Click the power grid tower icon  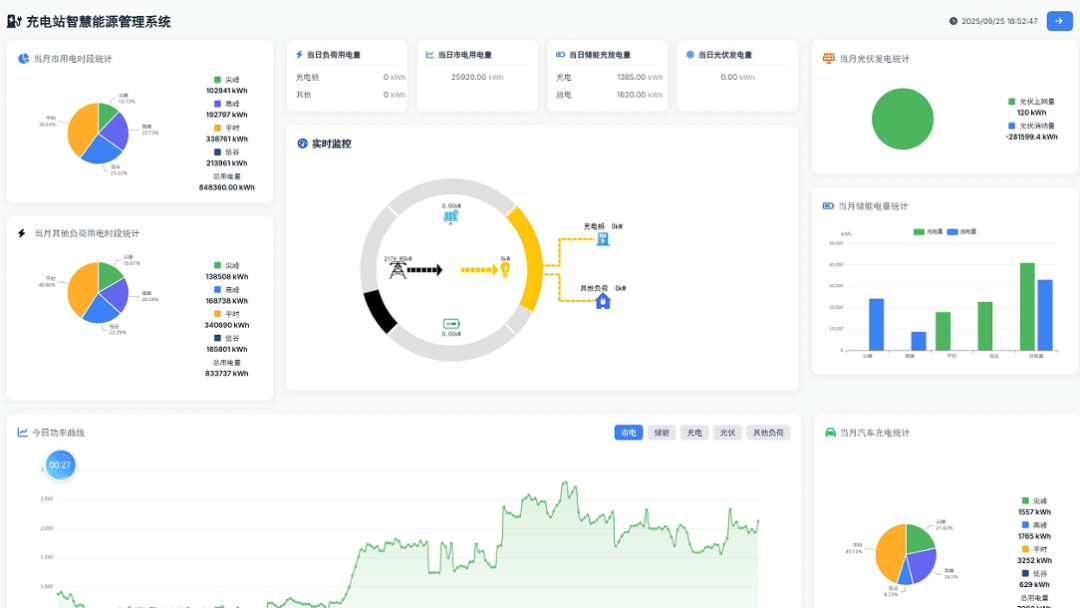[x=397, y=270]
